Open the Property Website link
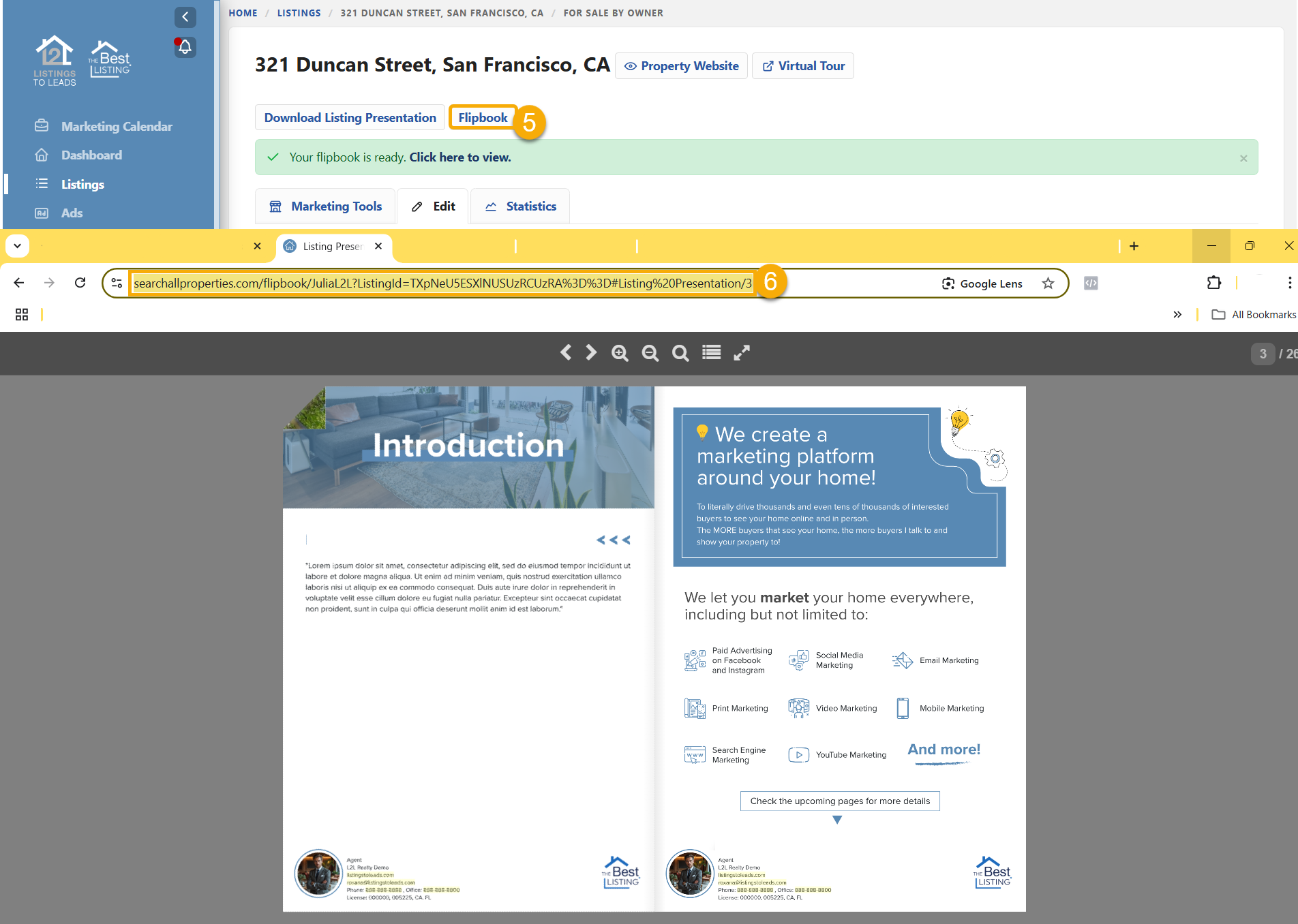 click(681, 66)
